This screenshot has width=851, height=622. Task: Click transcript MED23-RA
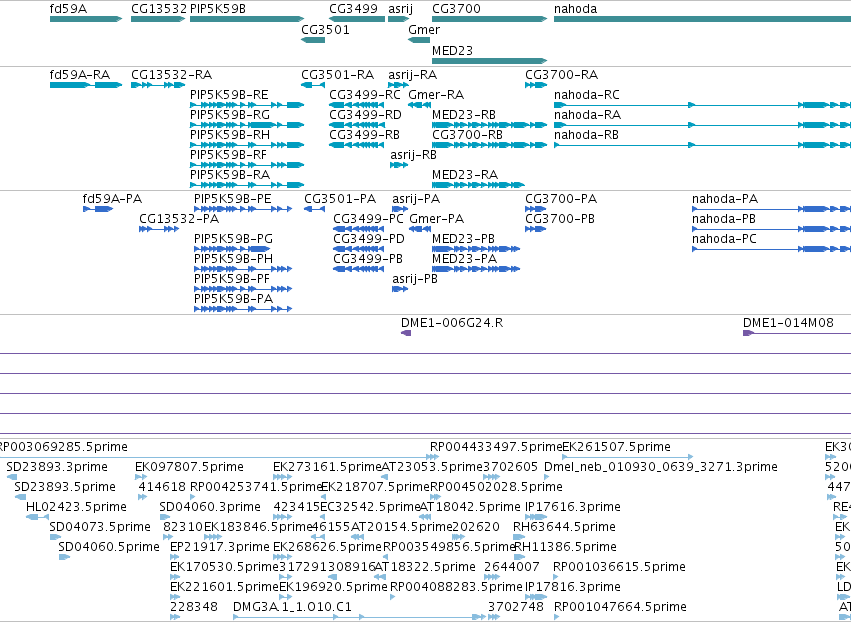point(478,185)
